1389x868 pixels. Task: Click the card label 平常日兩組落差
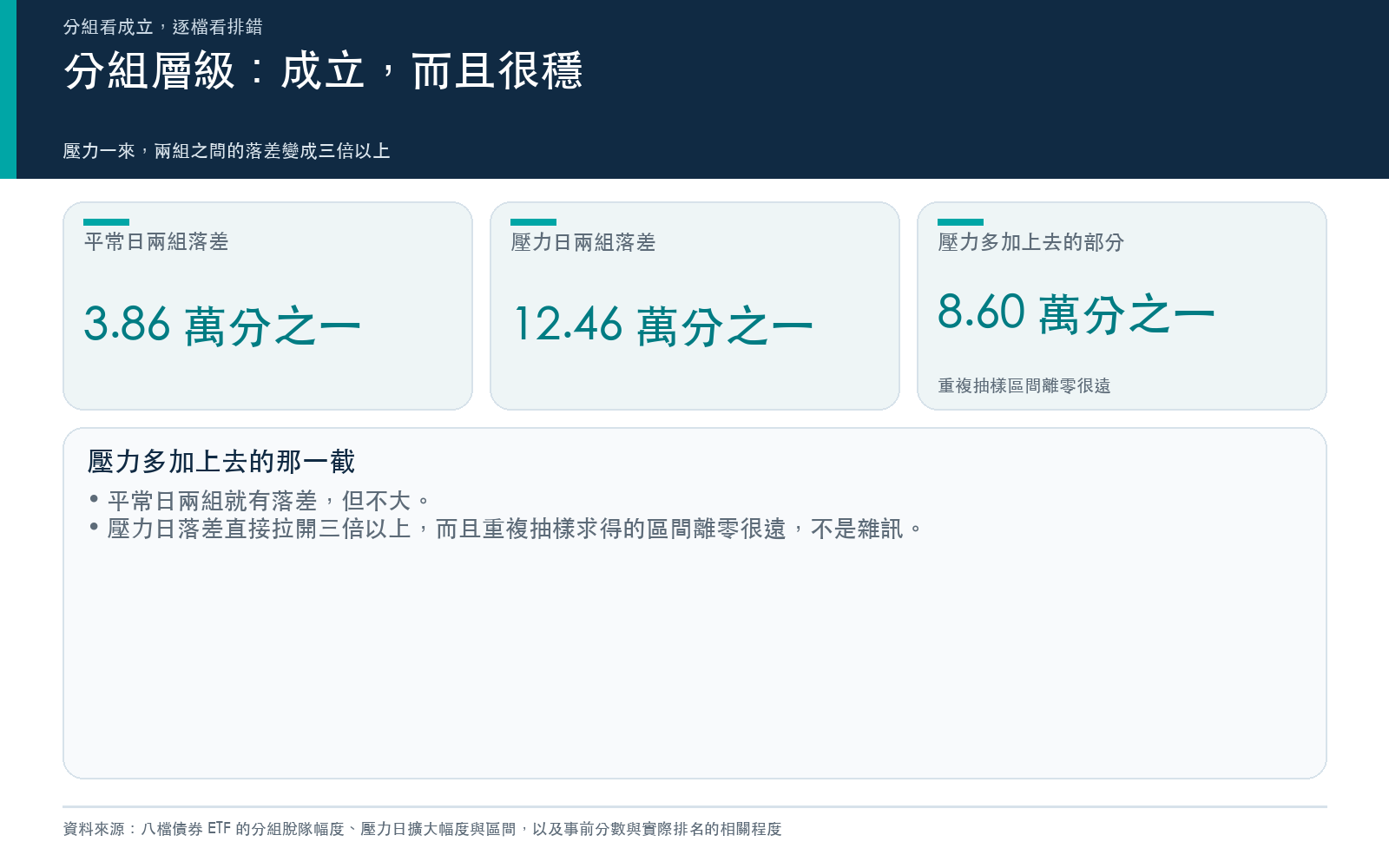point(156,242)
